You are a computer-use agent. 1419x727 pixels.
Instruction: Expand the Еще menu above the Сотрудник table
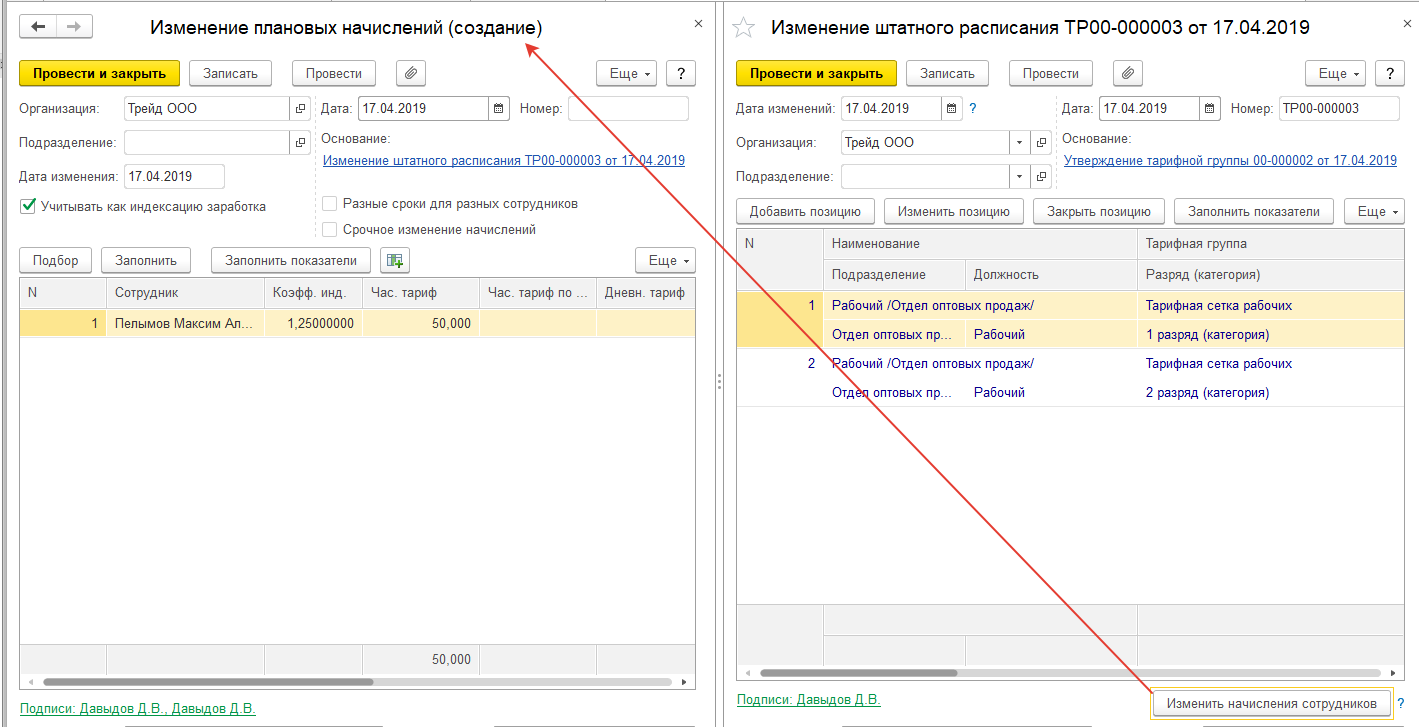point(665,260)
